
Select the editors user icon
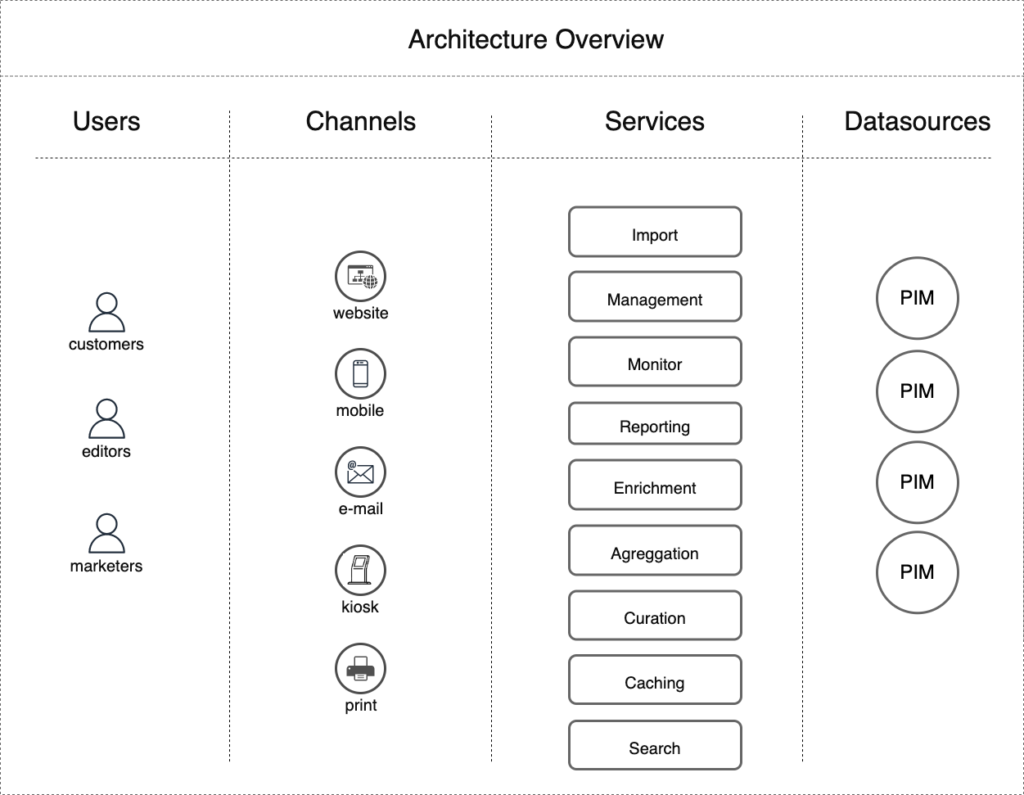107,419
